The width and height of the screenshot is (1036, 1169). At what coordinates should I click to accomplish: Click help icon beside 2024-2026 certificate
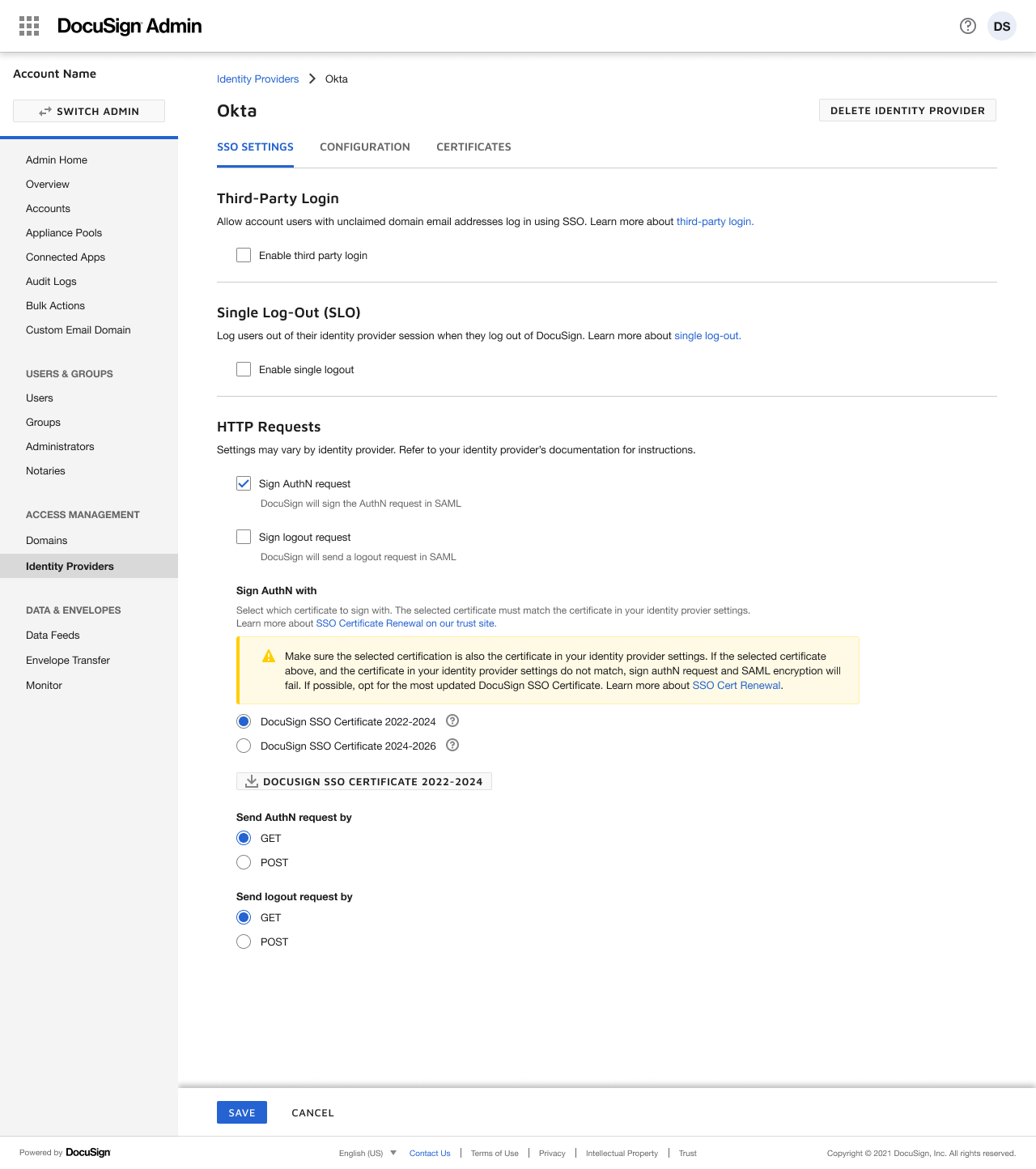click(x=452, y=746)
